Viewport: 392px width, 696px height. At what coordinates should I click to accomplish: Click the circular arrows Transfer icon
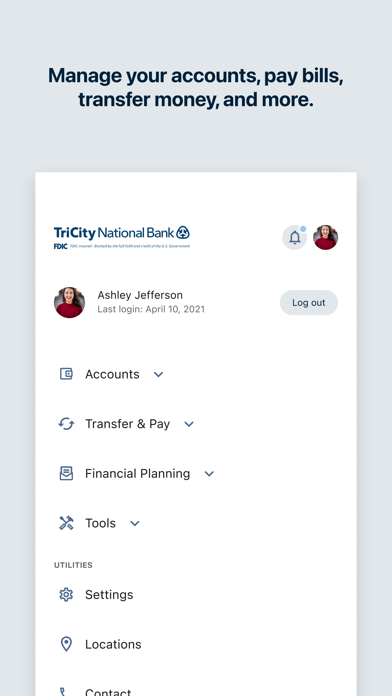[x=66, y=423]
